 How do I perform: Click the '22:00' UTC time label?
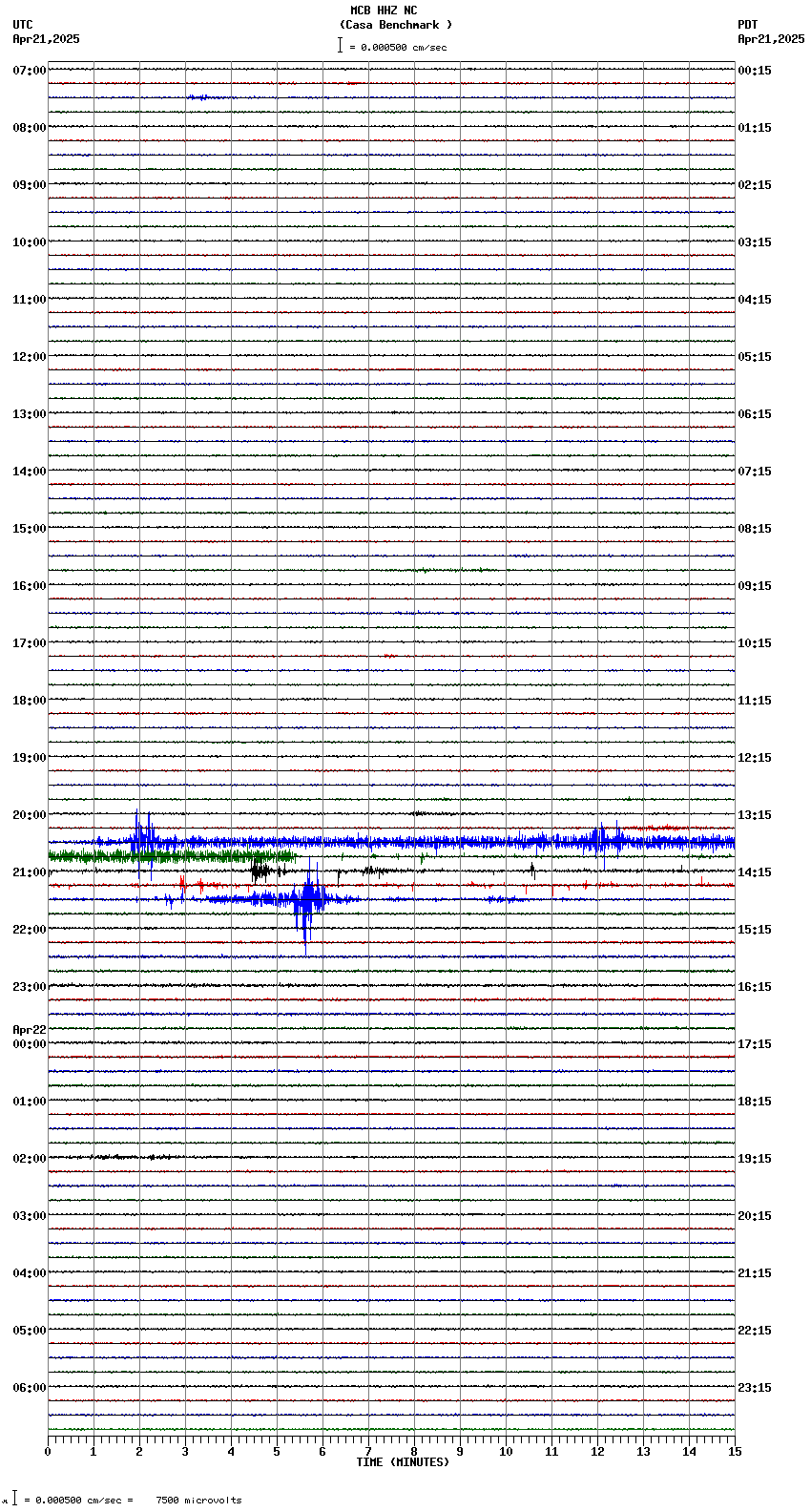(x=30, y=930)
